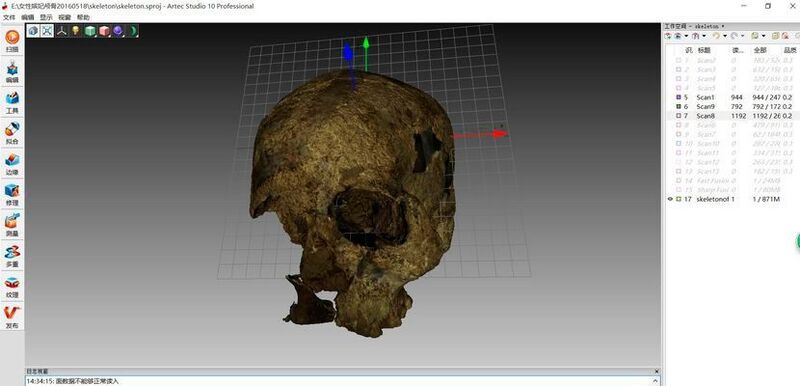The height and width of the screenshot is (386, 800).
Task: Sort by the 全部 column header
Action: pos(760,50)
